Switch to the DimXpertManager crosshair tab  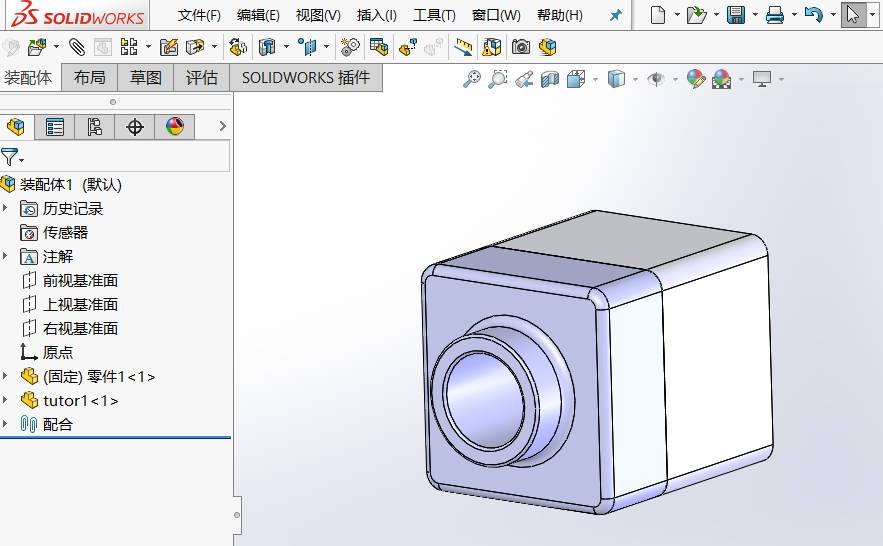coord(135,127)
